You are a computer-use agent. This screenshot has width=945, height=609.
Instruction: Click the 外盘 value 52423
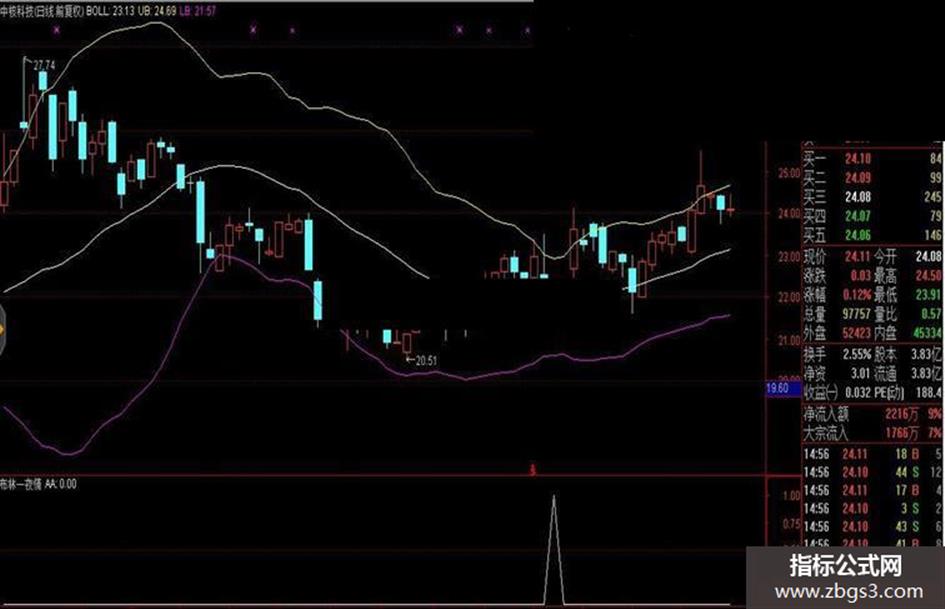pos(856,333)
